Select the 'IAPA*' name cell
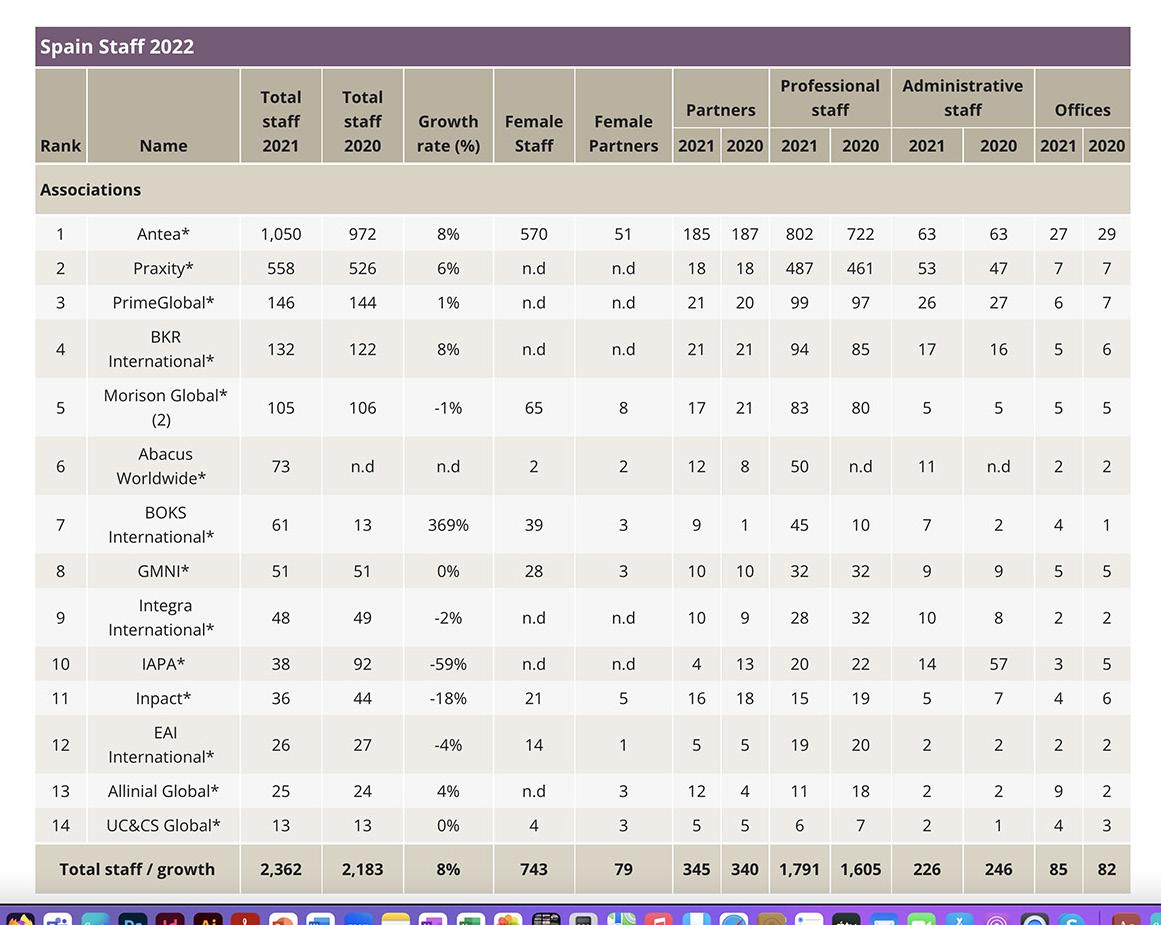Image resolution: width=1161 pixels, height=925 pixels. click(x=164, y=664)
